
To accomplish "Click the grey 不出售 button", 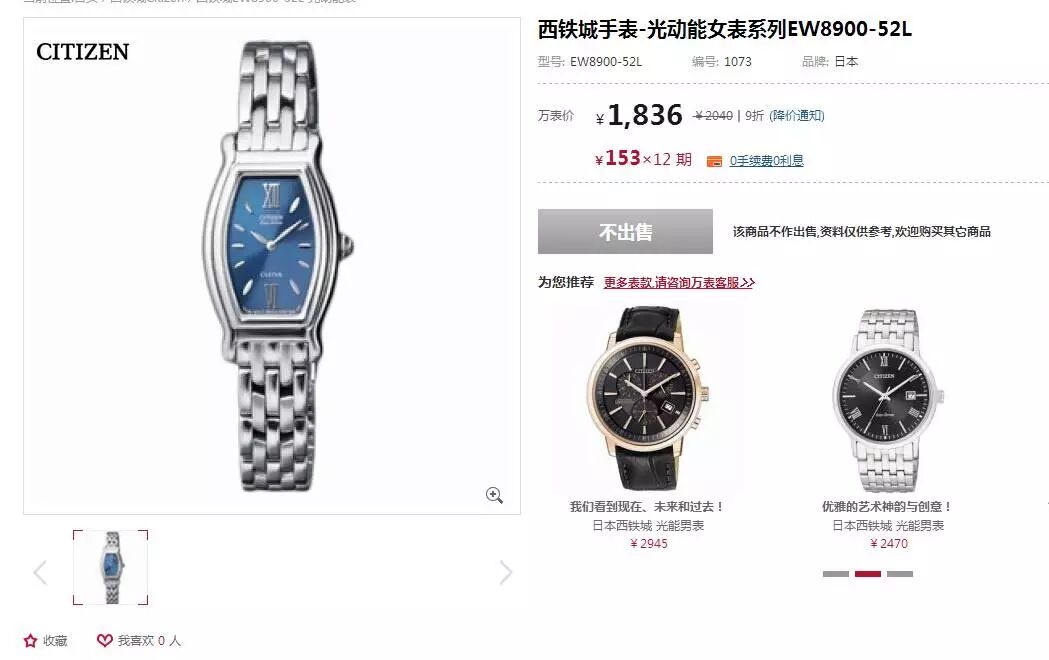I will [625, 231].
